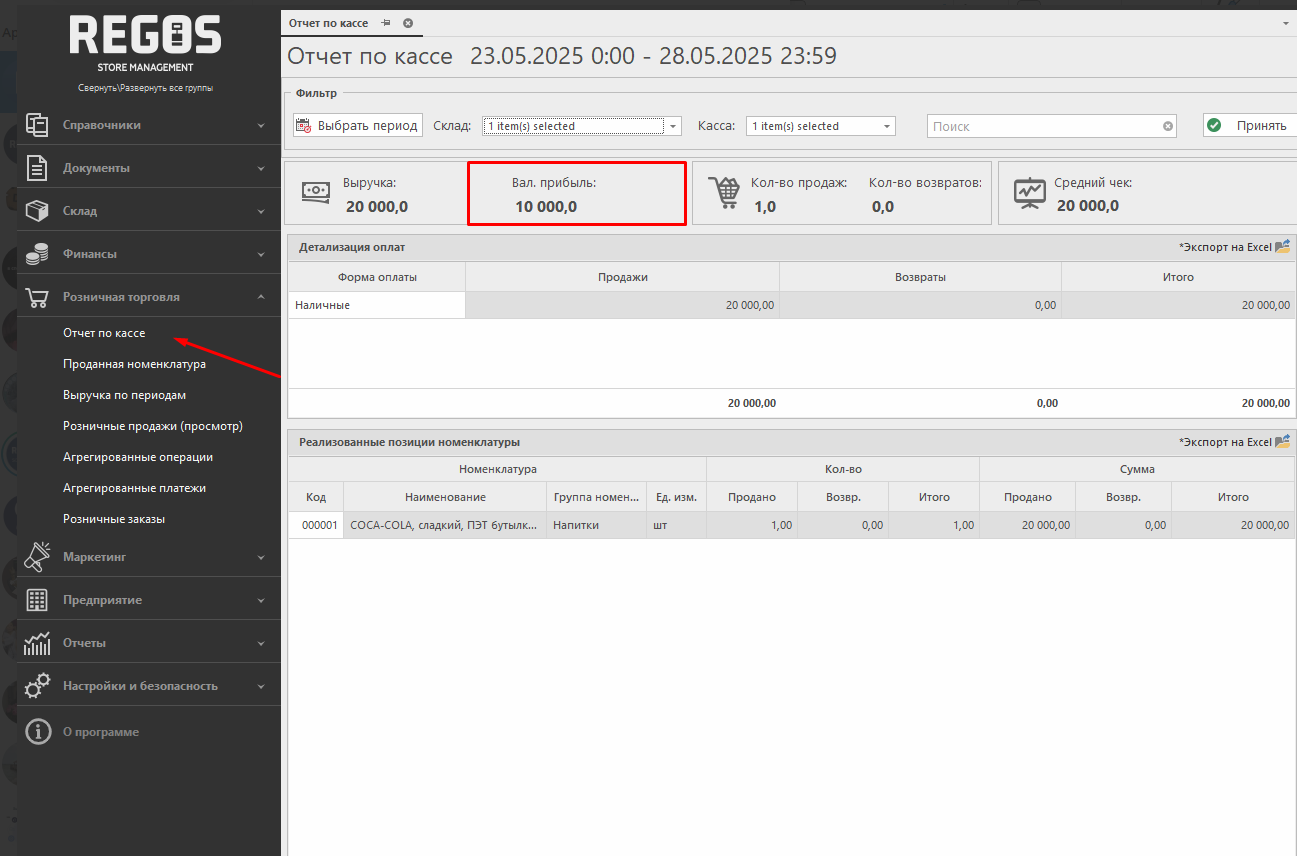Click the Маркетинг megaphone icon
The height and width of the screenshot is (856, 1297).
(x=38, y=557)
